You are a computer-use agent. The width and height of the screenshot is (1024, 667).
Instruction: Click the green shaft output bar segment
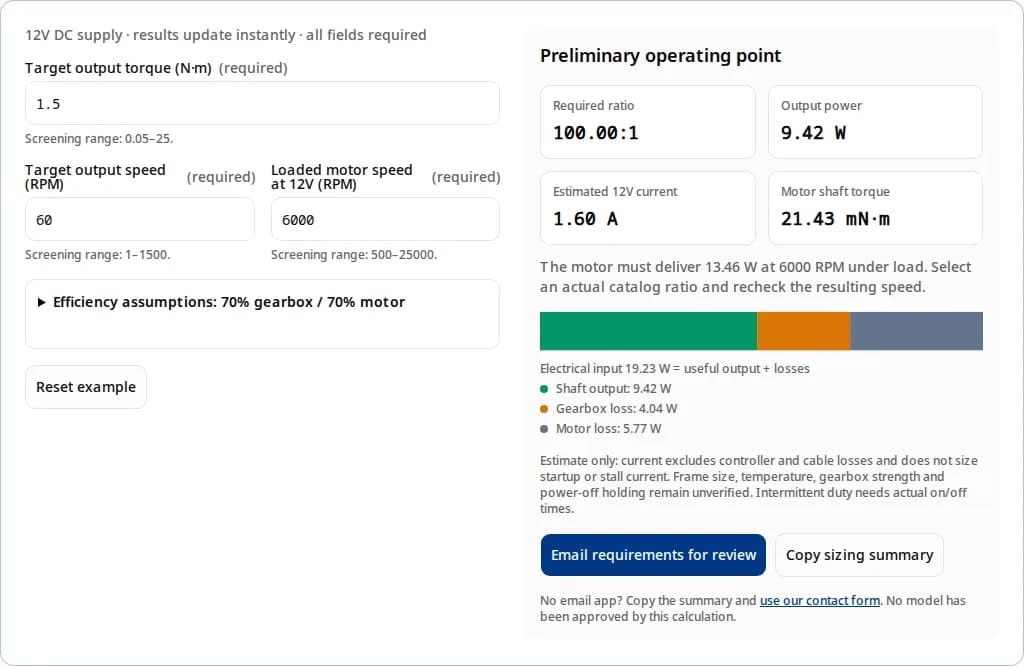pos(648,331)
